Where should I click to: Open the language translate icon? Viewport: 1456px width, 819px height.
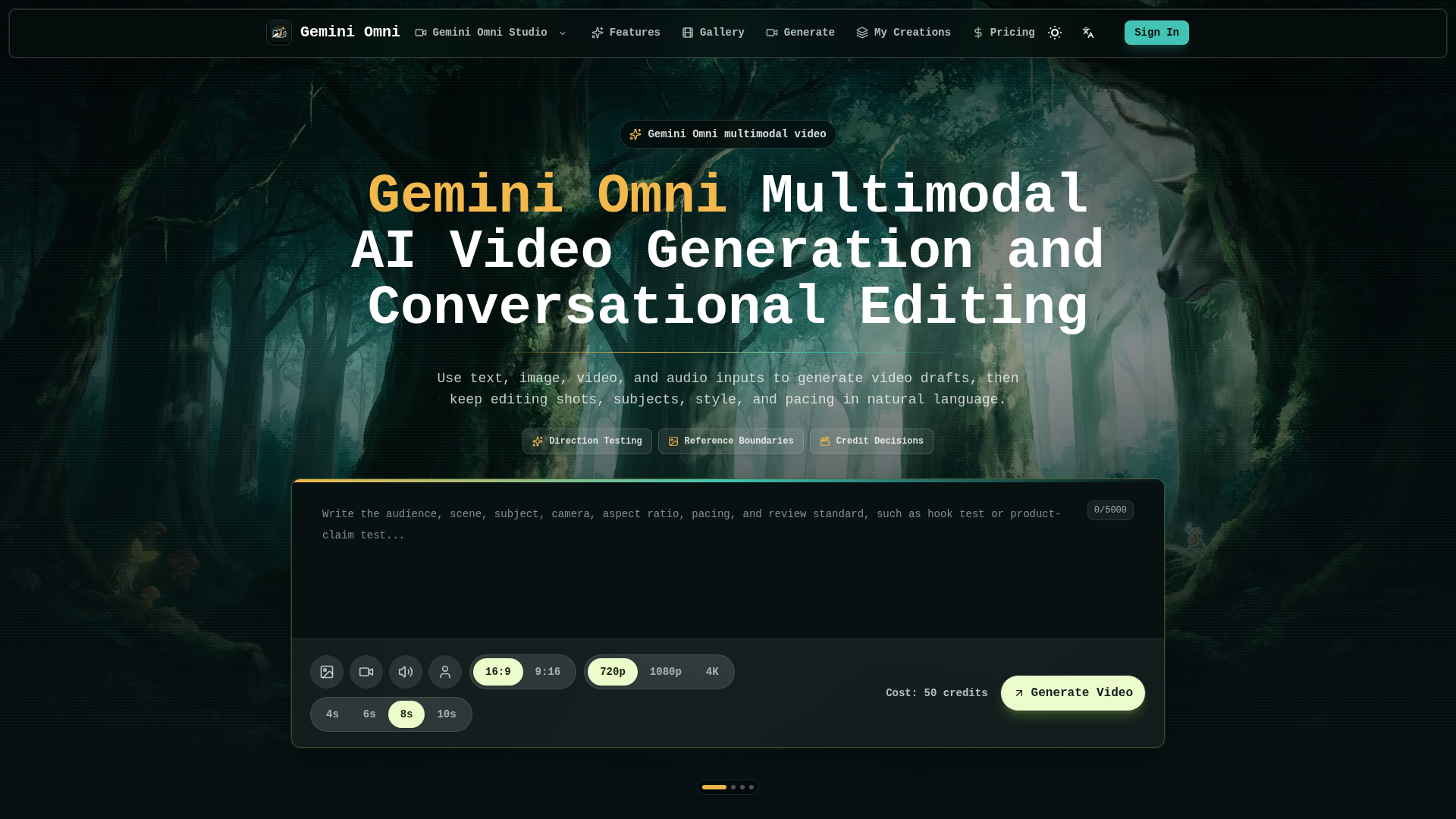tap(1088, 33)
